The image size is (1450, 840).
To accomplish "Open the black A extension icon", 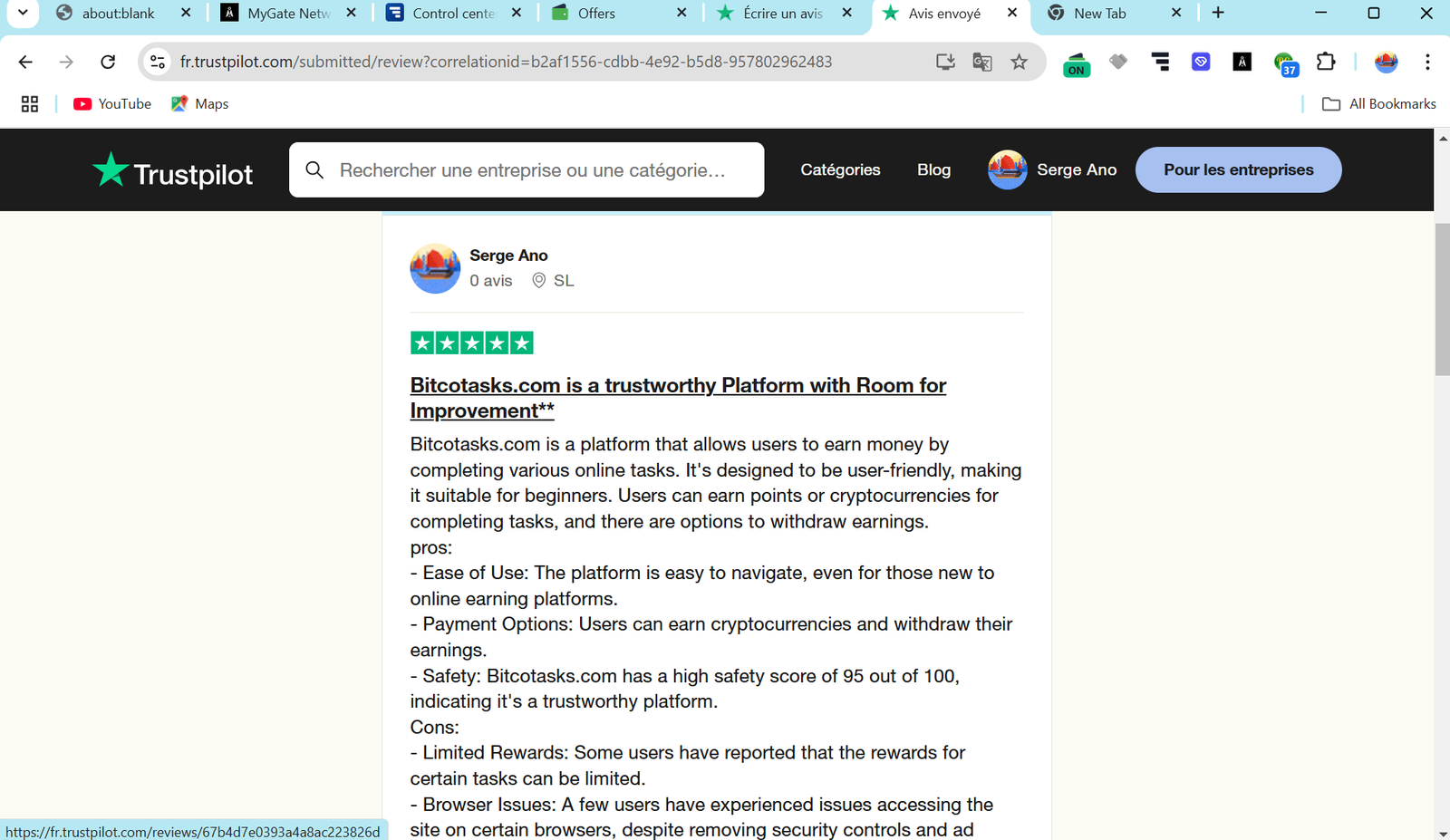I will (1242, 62).
